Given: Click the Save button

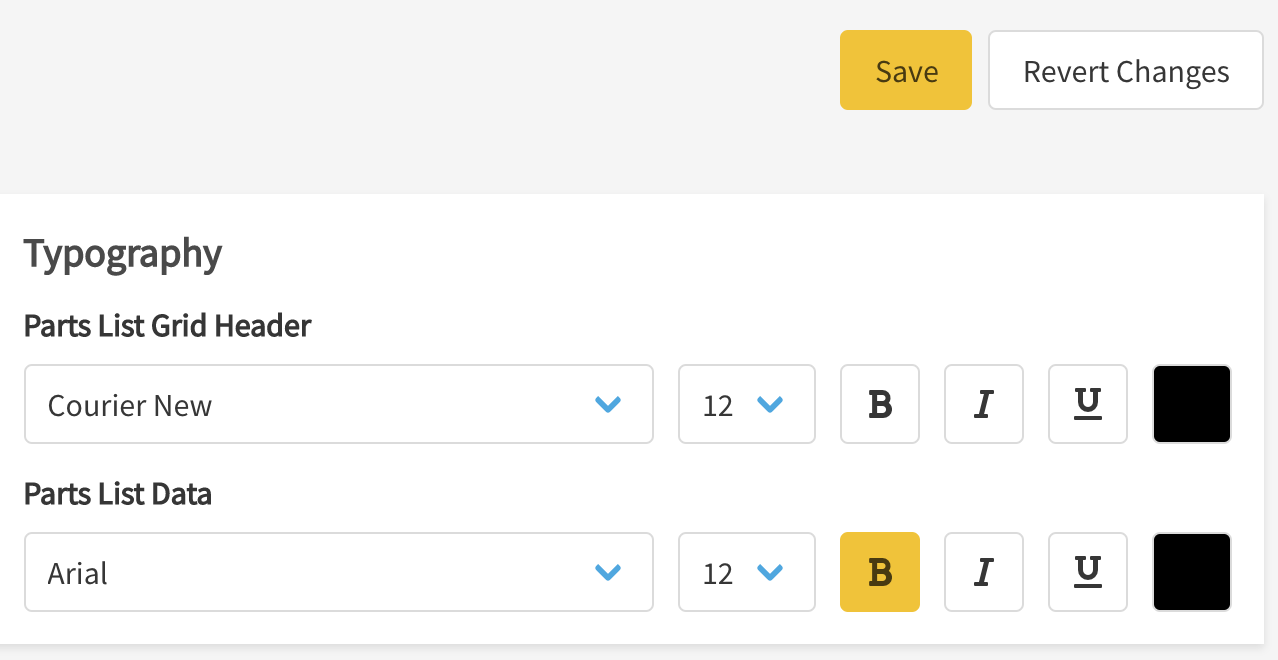Looking at the screenshot, I should coord(906,70).
